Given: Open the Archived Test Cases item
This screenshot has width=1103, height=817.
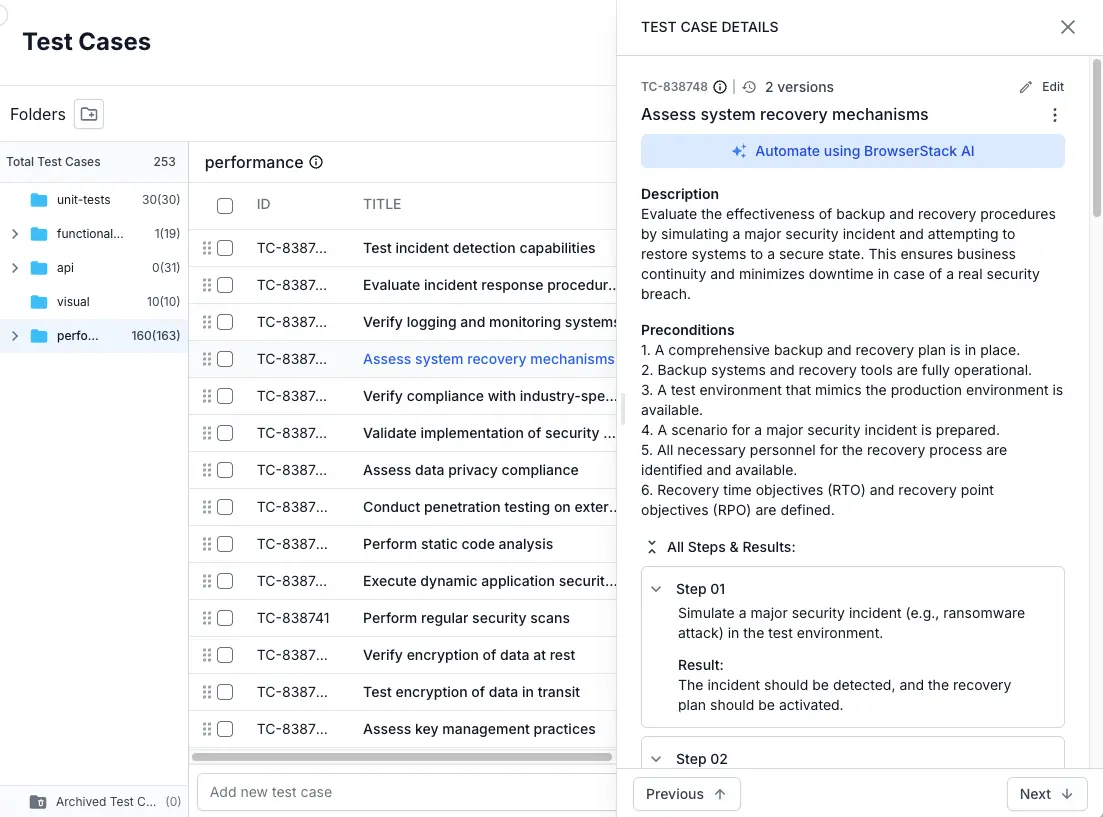Looking at the screenshot, I should click(x=105, y=801).
